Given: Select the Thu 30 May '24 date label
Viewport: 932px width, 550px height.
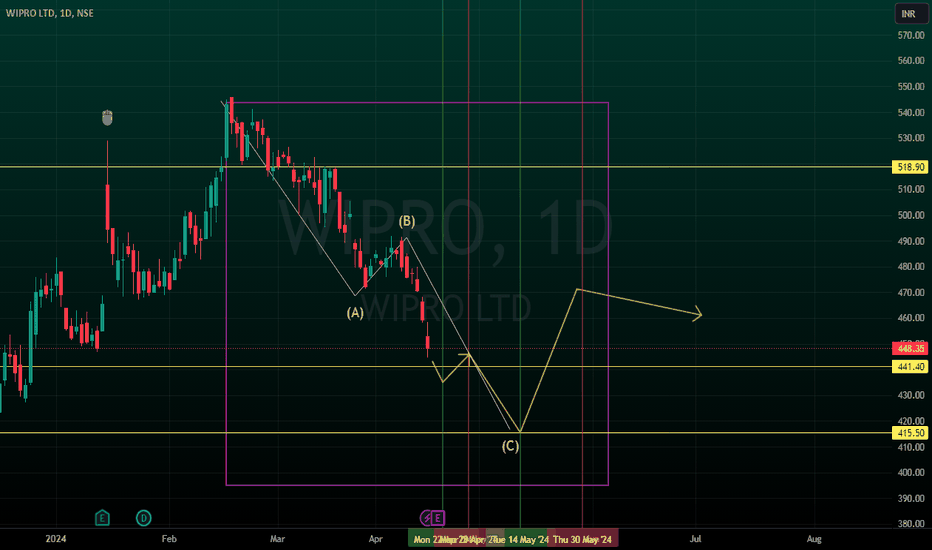Looking at the screenshot, I should coord(582,539).
